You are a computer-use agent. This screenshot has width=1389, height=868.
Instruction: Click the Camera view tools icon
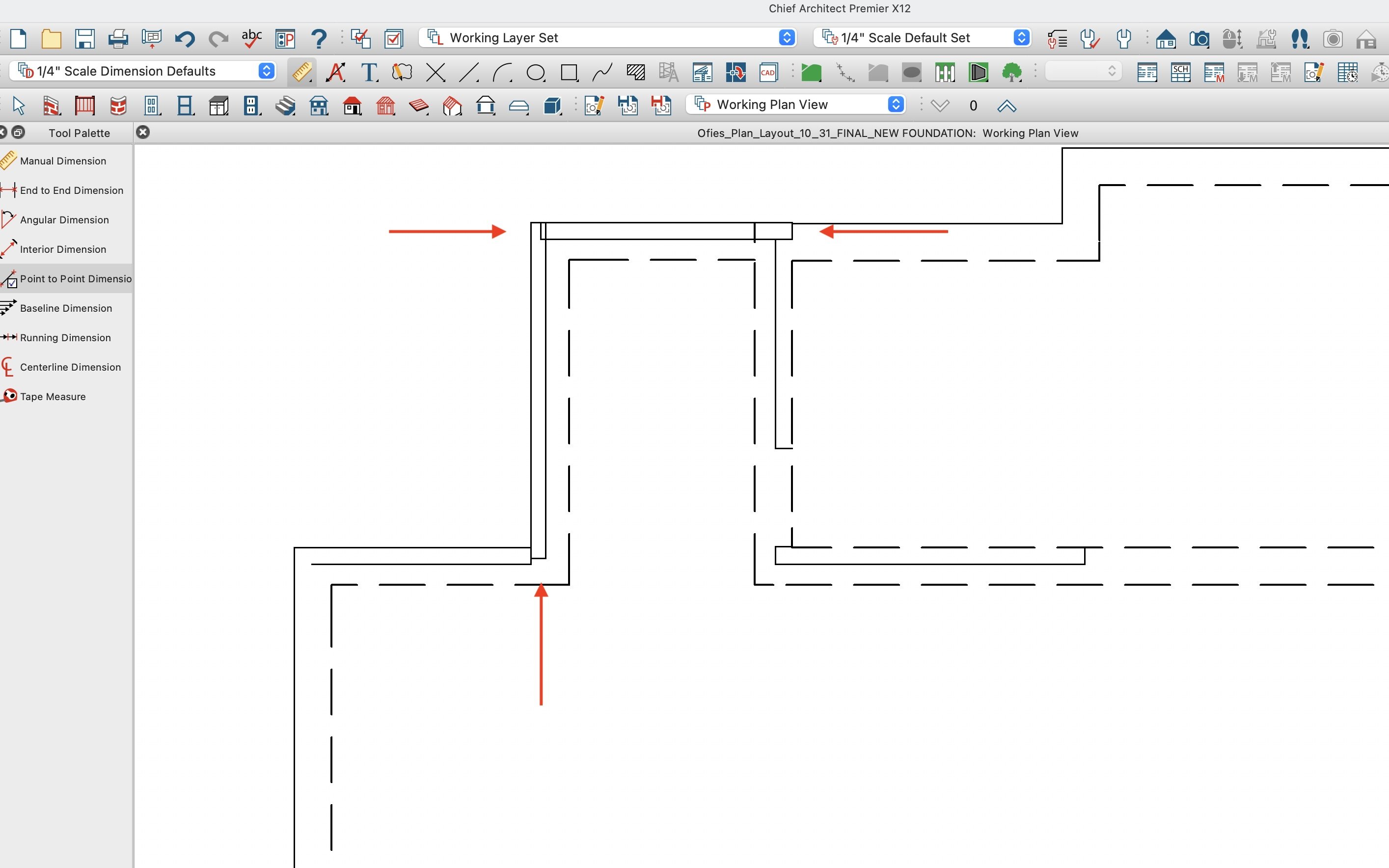1198,39
